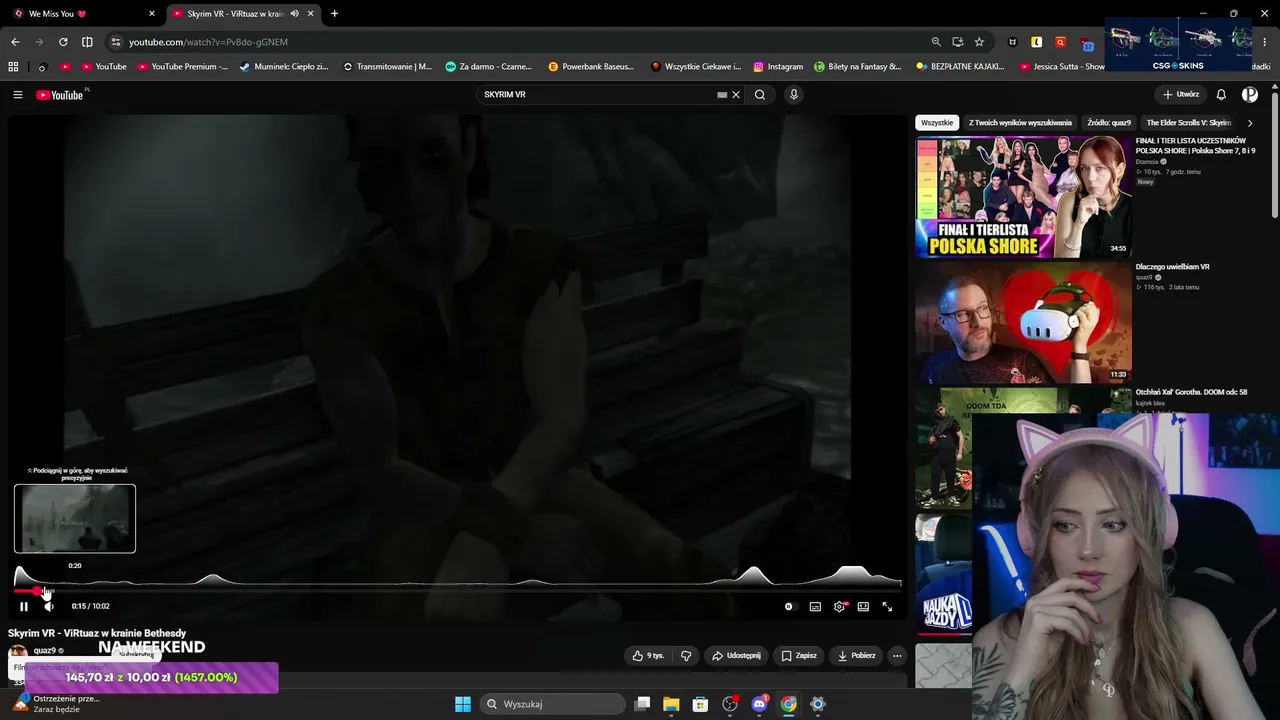
Task: Open the 'BEZPŁATNE KAJAKI' bookmark
Action: 960,67
